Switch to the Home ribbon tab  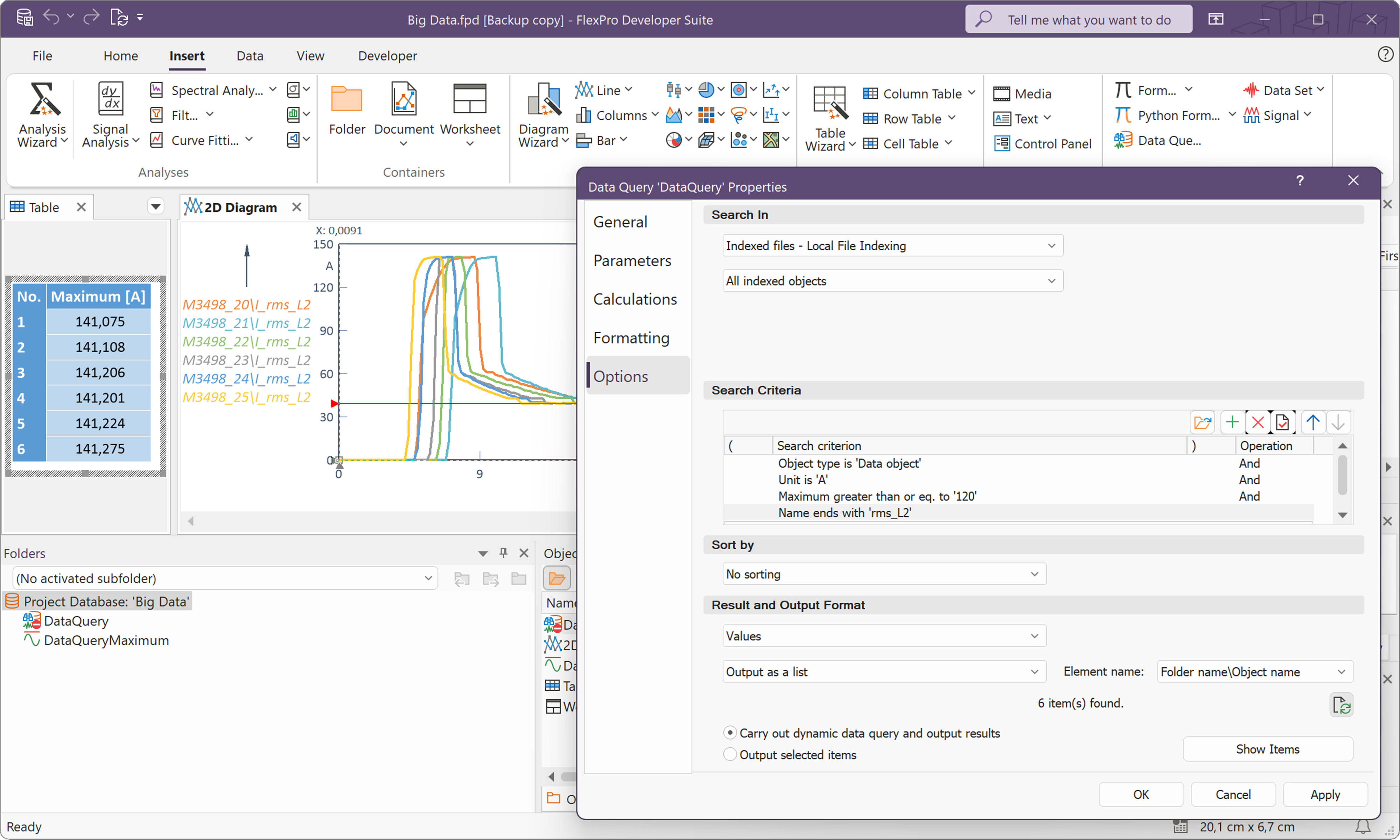120,55
